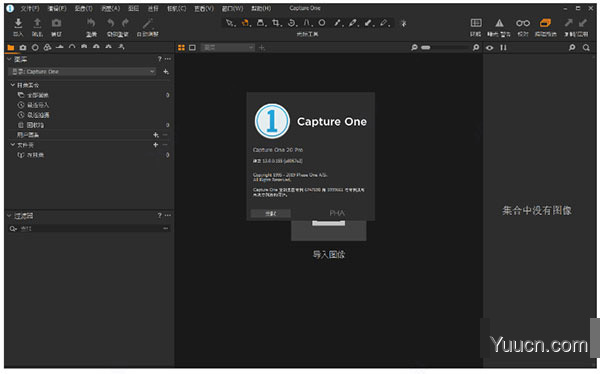Click the Redo curved-arrow icon
Viewport: 600px width, 374px height.
pos(125,23)
